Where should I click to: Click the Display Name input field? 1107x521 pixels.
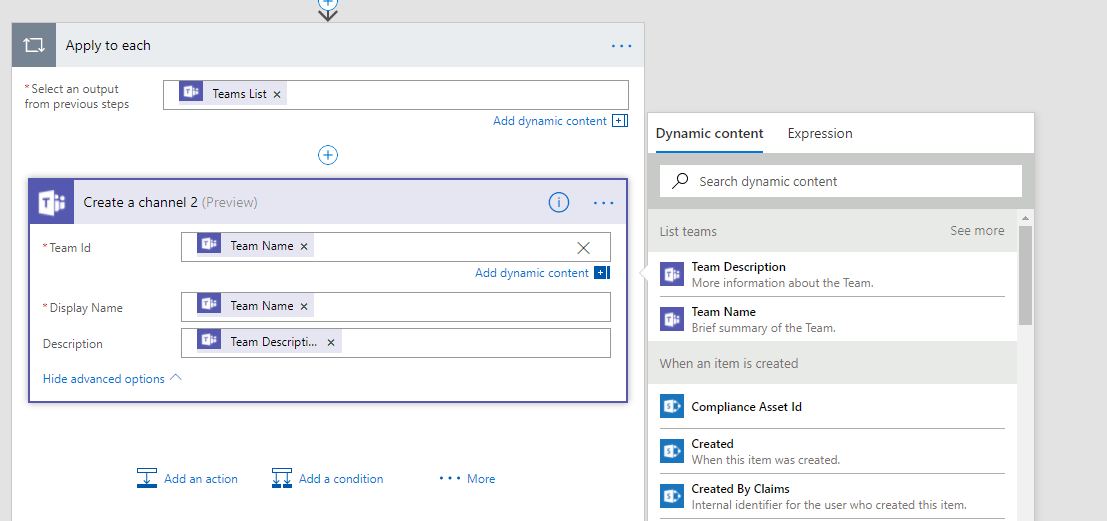click(x=395, y=306)
